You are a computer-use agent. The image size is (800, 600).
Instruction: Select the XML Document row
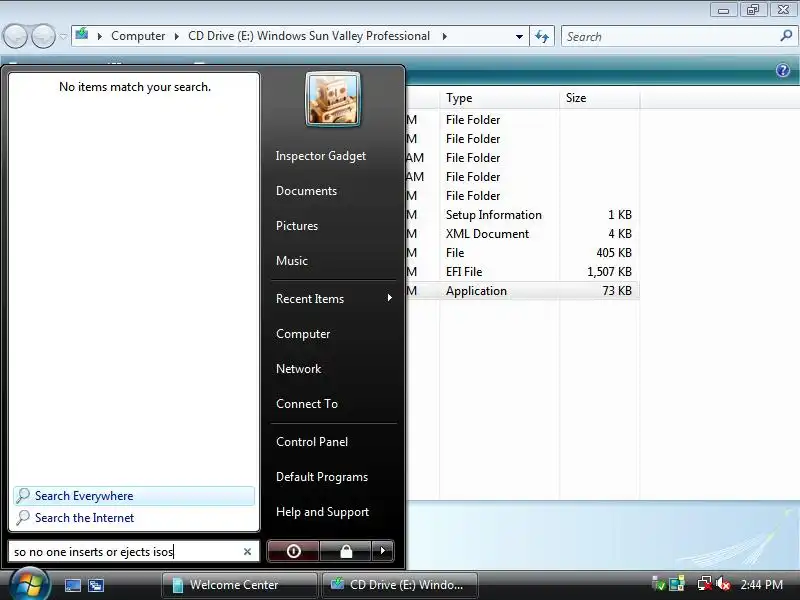523,234
